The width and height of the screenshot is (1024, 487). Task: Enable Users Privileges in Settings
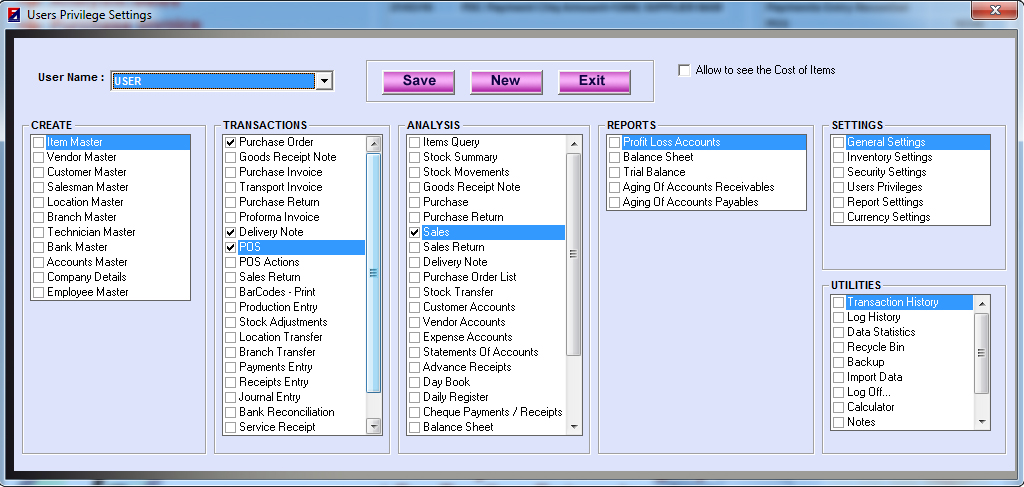pos(839,187)
